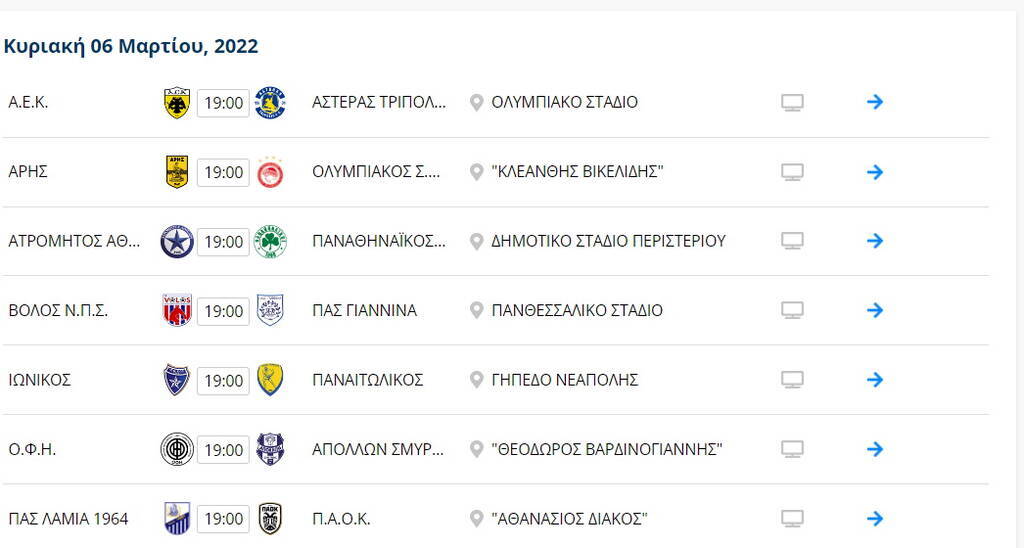Click the Volos N.P.S. club crest
Image resolution: width=1024 pixels, height=548 pixels.
(177, 310)
